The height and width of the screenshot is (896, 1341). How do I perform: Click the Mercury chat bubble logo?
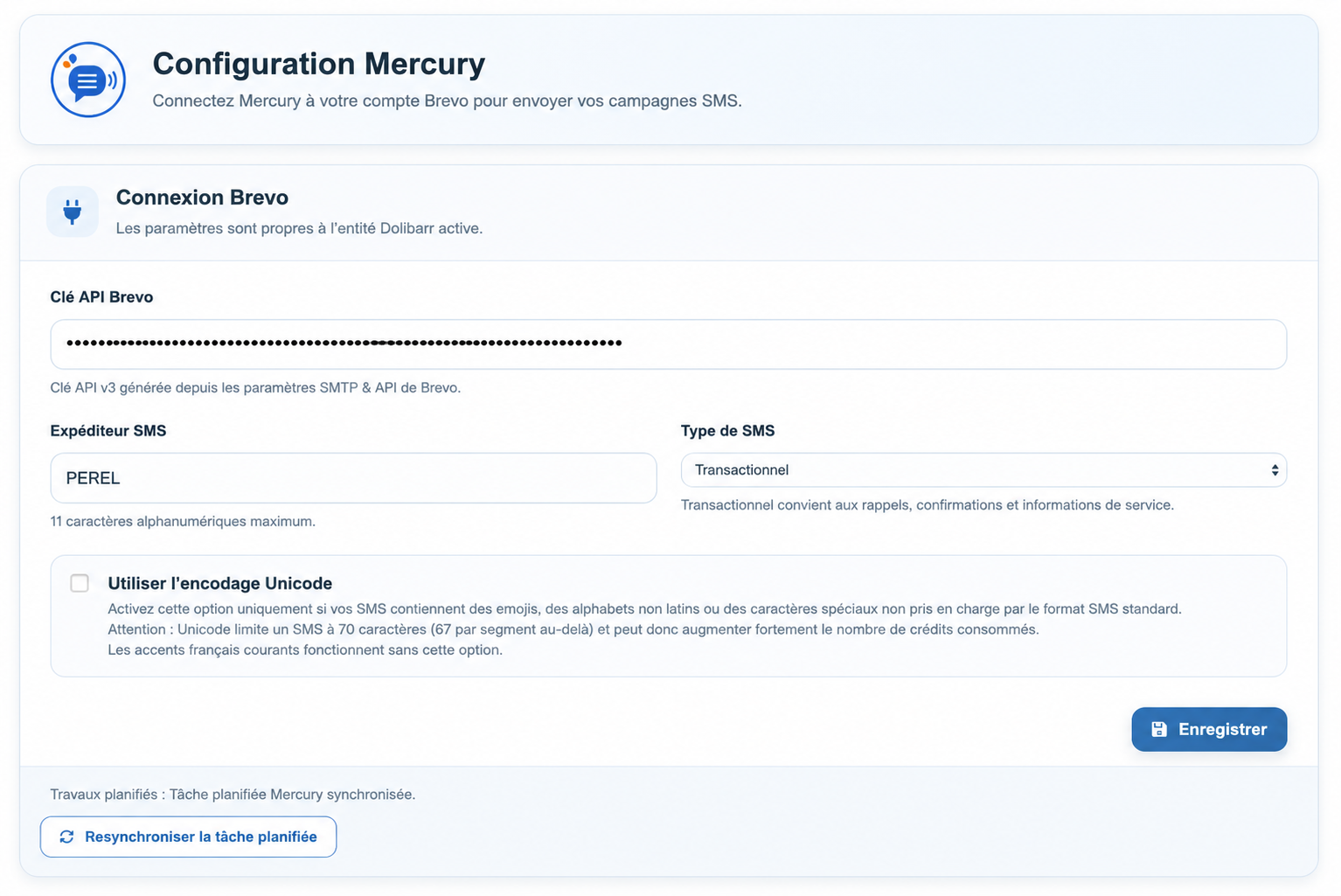coord(88,80)
